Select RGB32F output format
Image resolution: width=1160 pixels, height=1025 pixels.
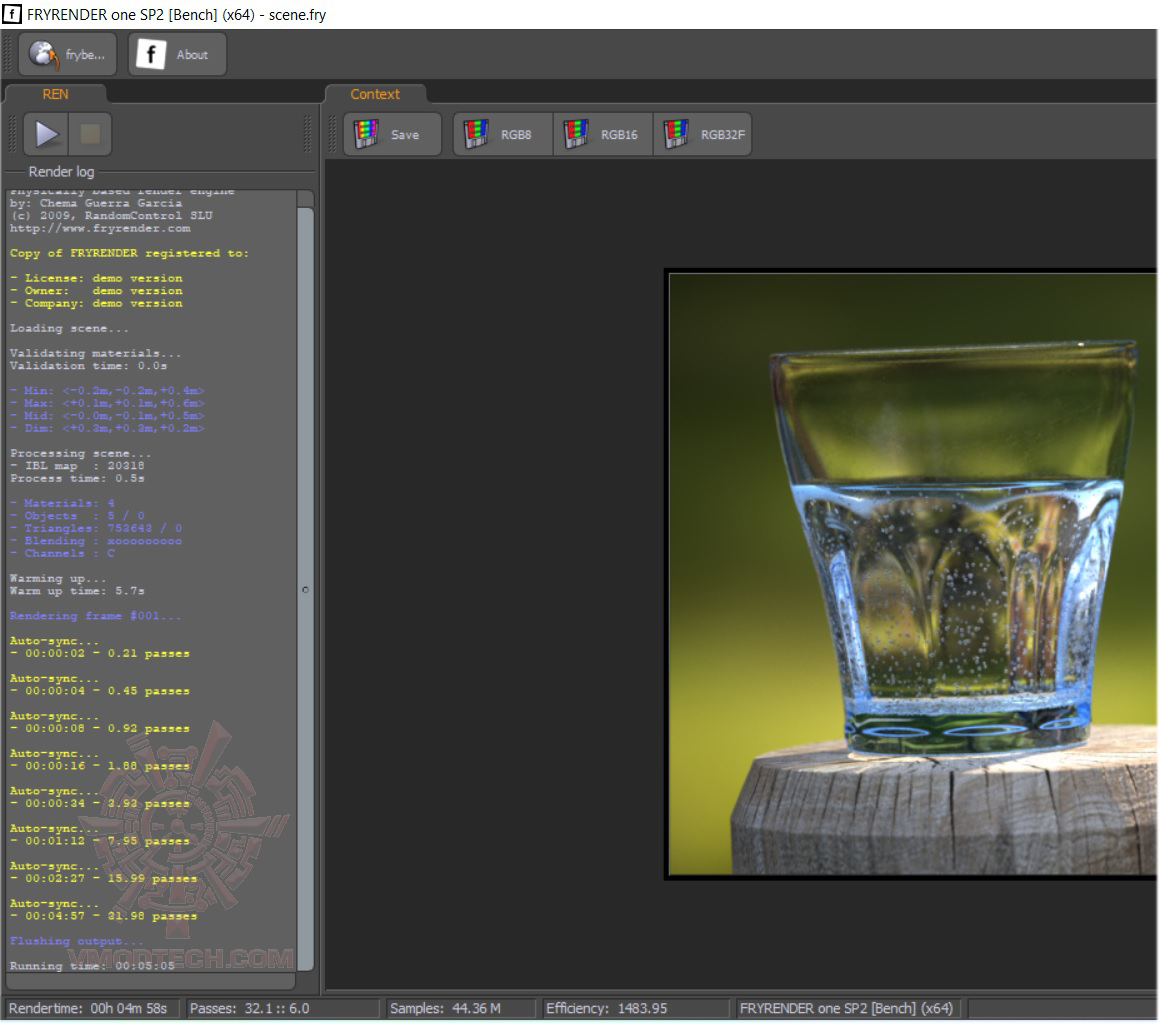coord(703,135)
